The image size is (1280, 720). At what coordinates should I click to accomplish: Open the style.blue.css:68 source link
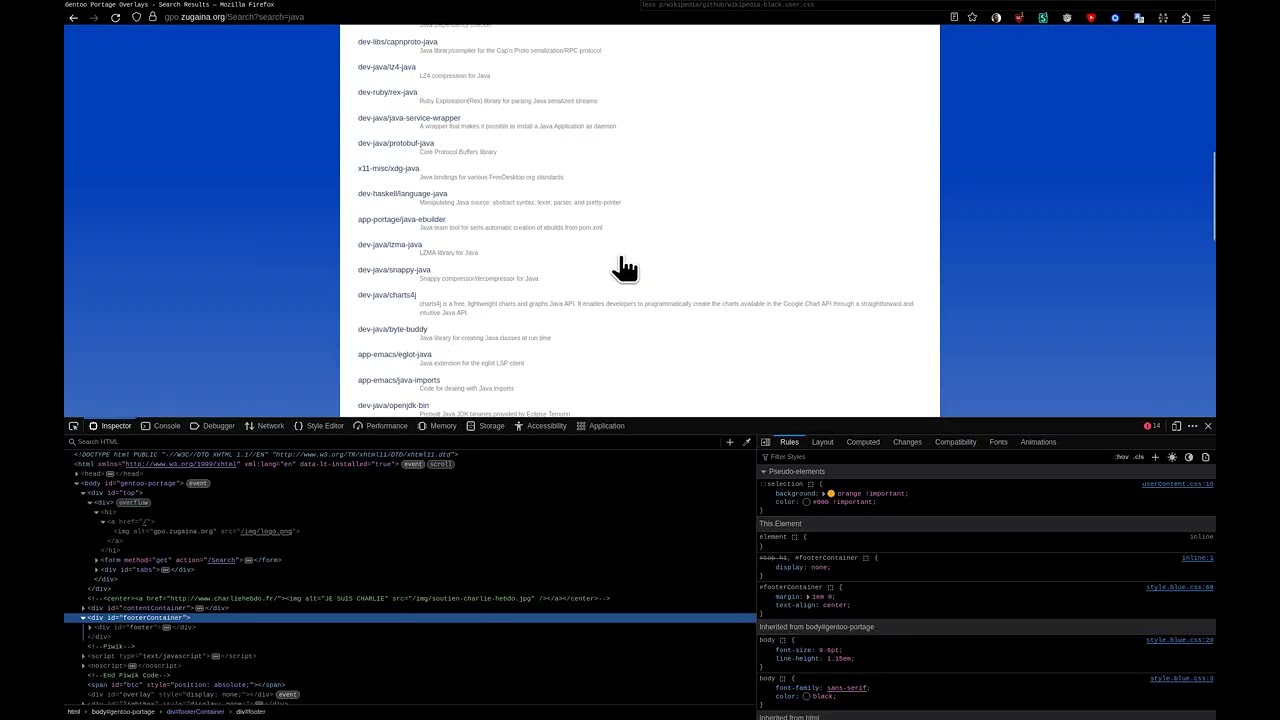pos(1180,587)
